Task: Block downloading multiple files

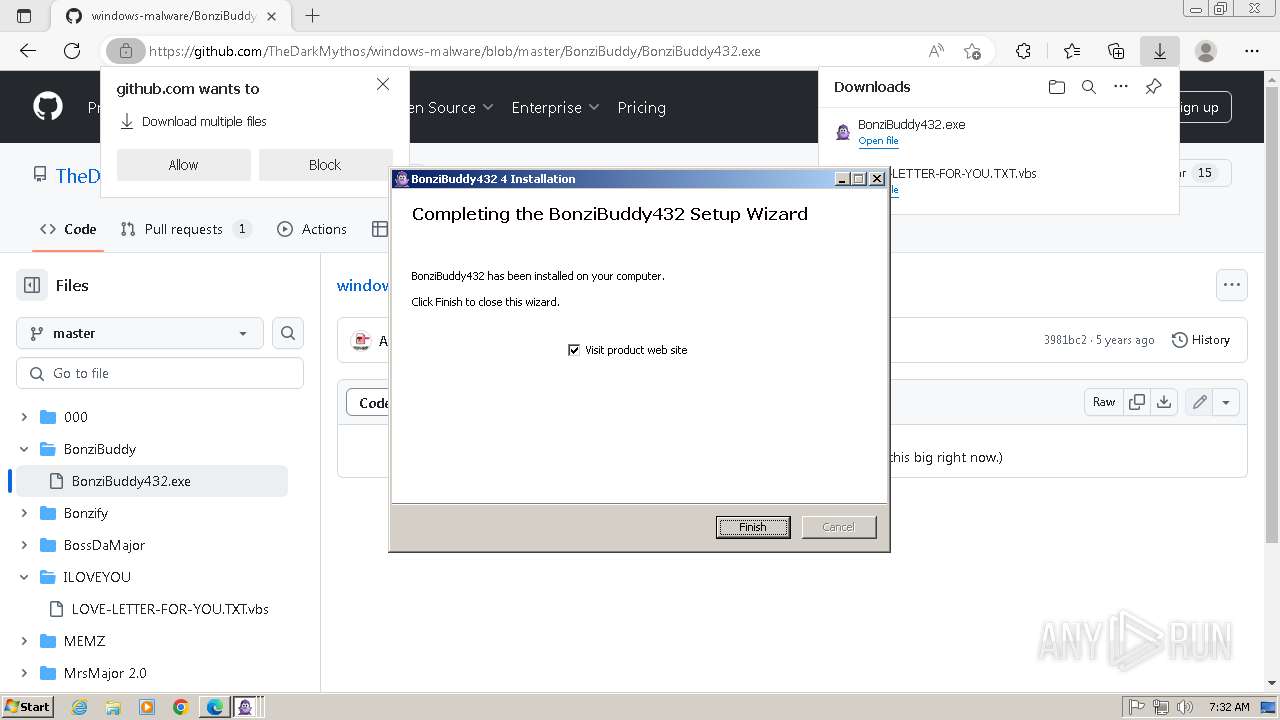Action: (x=325, y=165)
